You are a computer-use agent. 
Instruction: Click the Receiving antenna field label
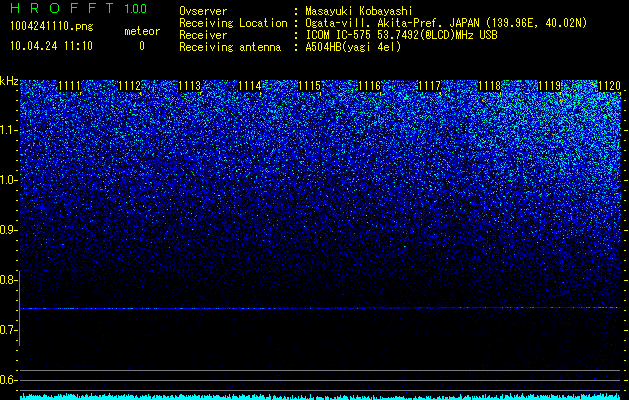[x=230, y=47]
